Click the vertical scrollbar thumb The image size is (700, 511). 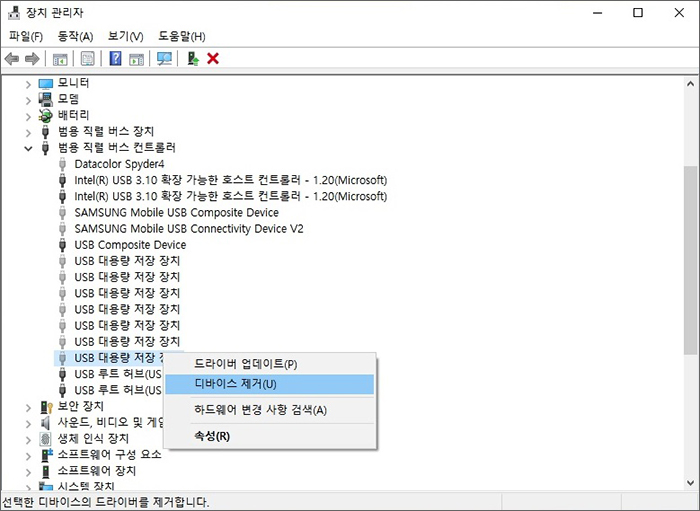coord(690,260)
